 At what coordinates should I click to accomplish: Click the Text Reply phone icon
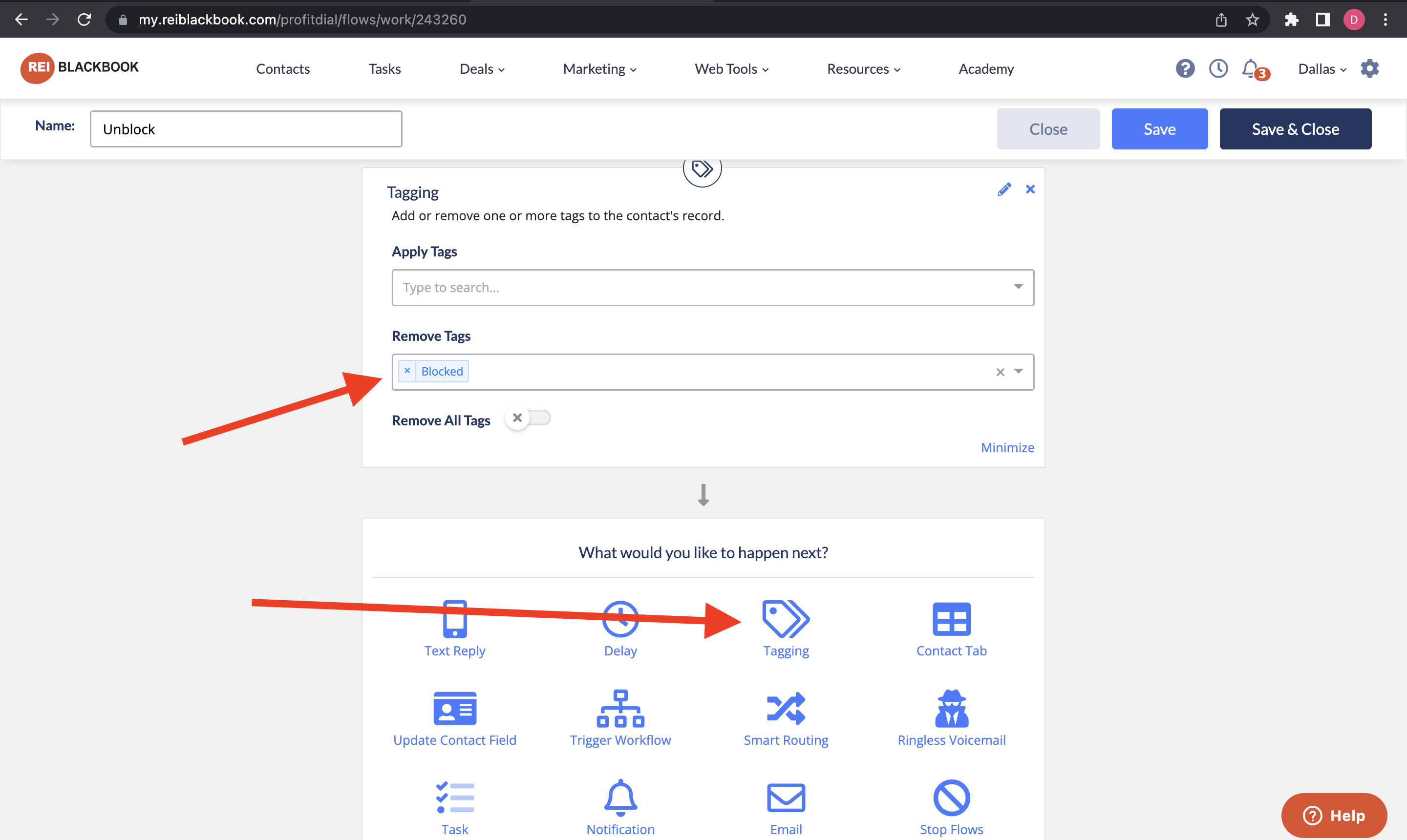pos(455,619)
